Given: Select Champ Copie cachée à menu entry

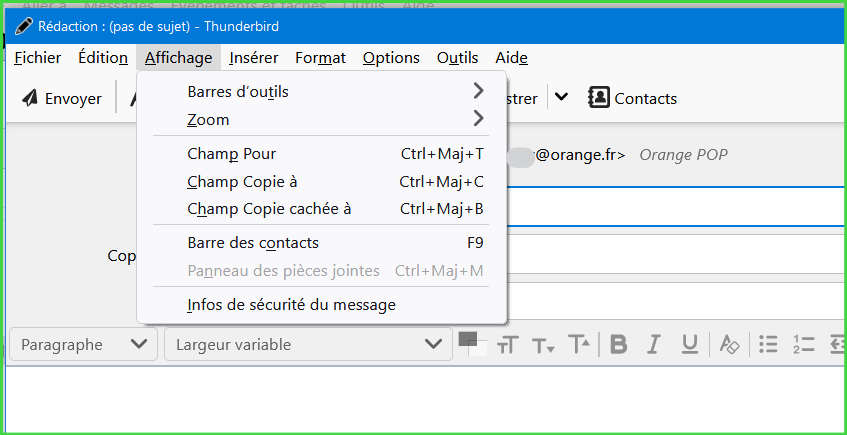Looking at the screenshot, I should click(x=269, y=209).
